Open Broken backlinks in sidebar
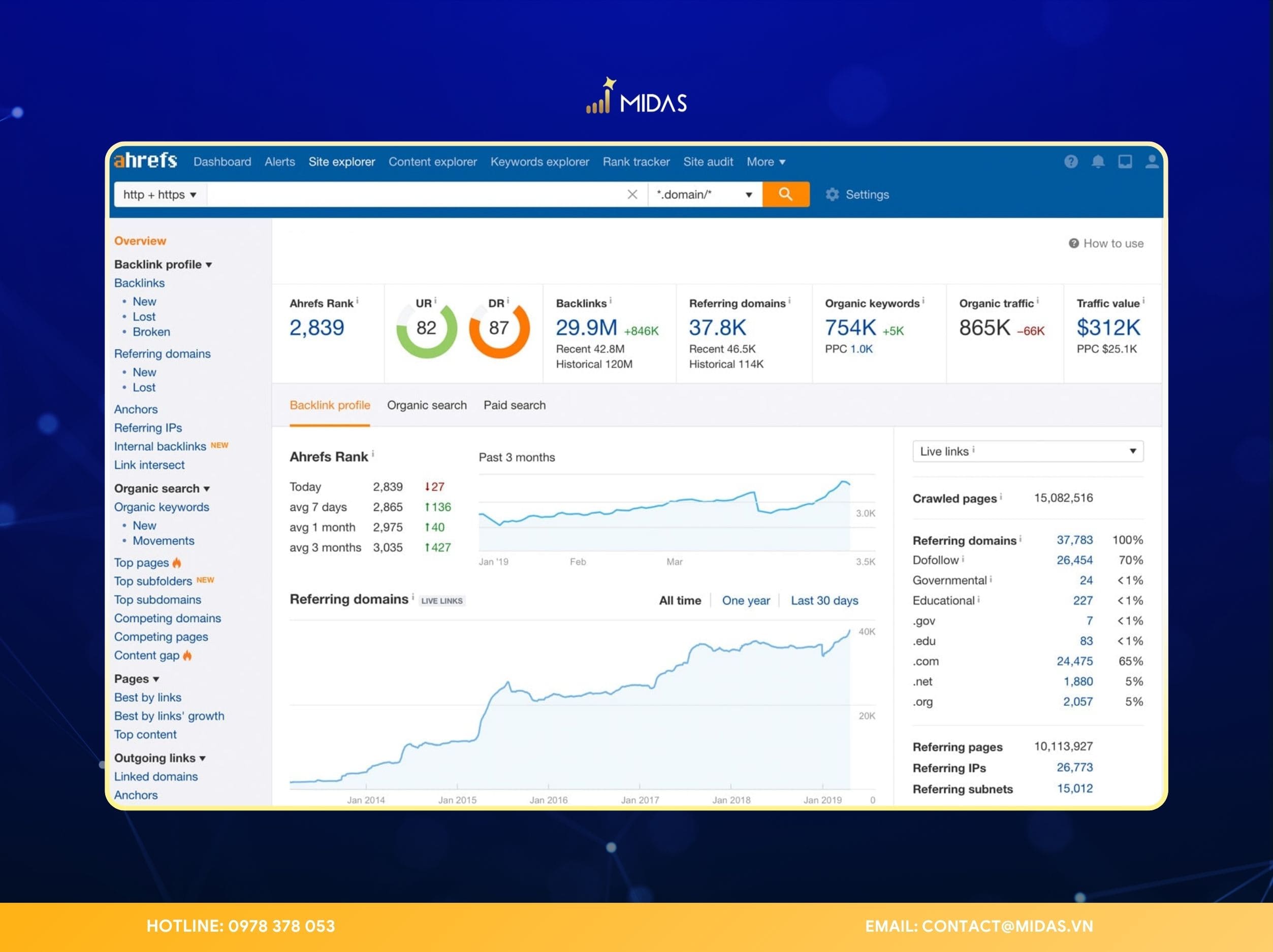 click(151, 332)
